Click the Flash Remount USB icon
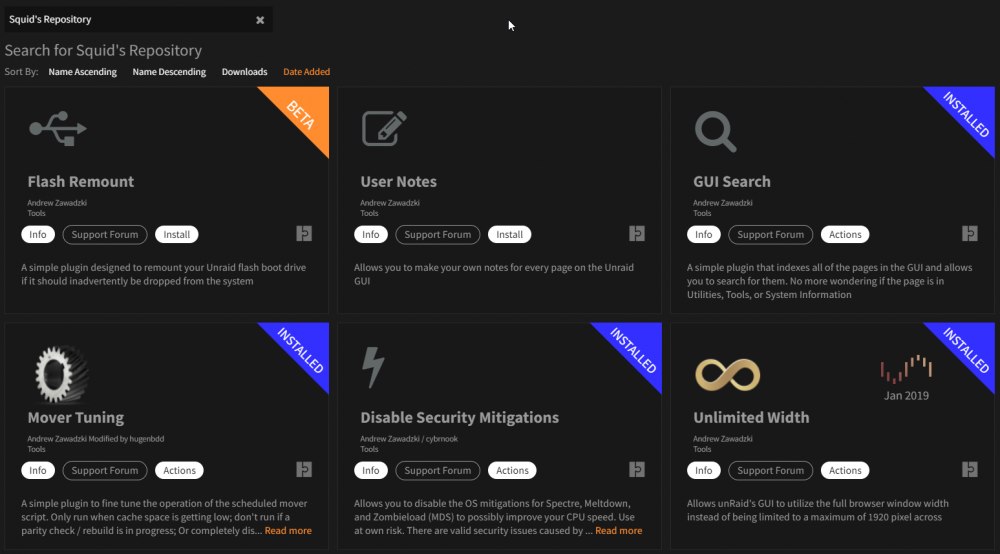 [x=58, y=129]
